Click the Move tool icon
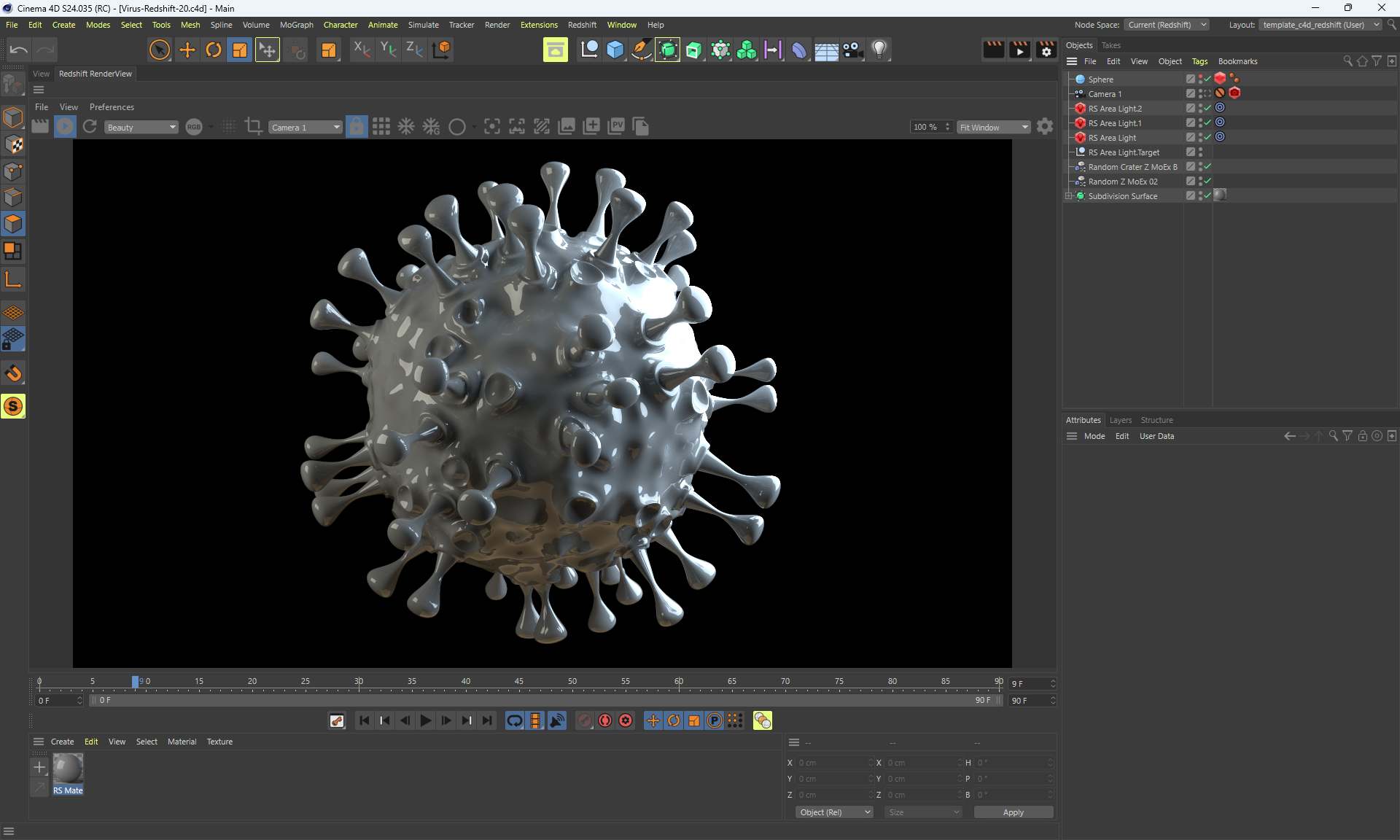This screenshot has width=1400, height=840. (x=187, y=50)
